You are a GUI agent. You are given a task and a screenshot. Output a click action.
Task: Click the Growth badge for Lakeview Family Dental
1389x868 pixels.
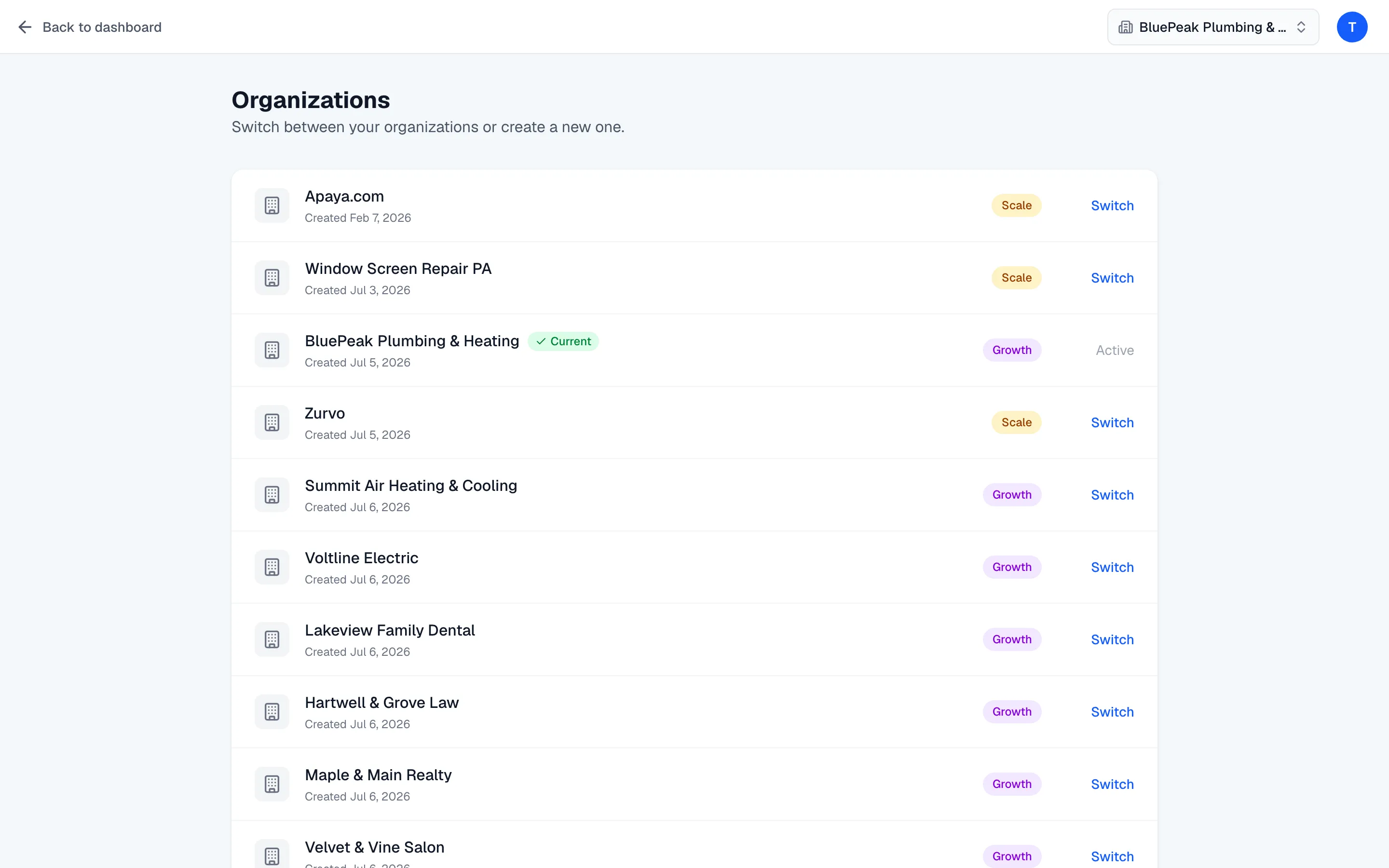(1012, 639)
